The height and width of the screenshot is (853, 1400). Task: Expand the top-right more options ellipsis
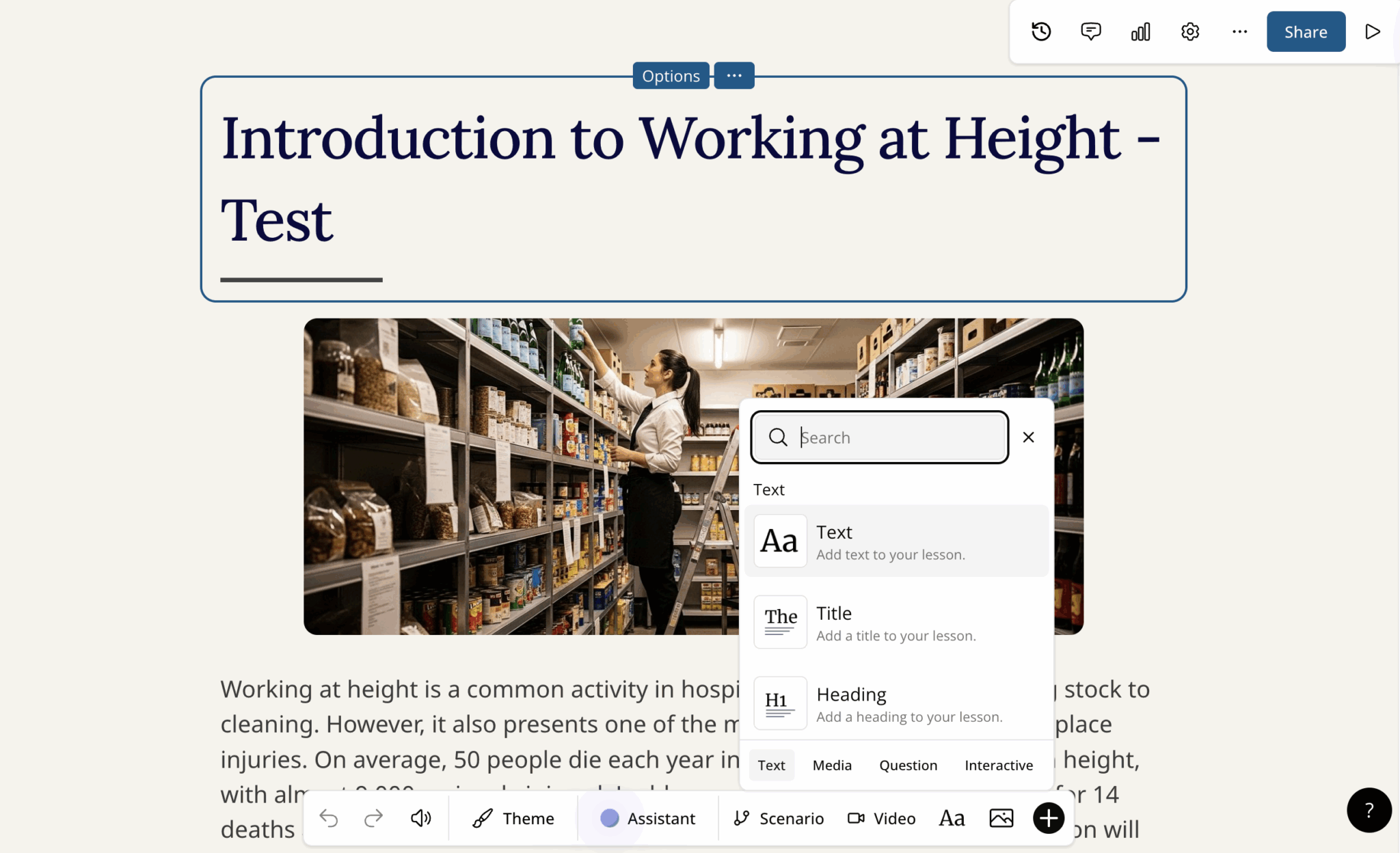1239,31
